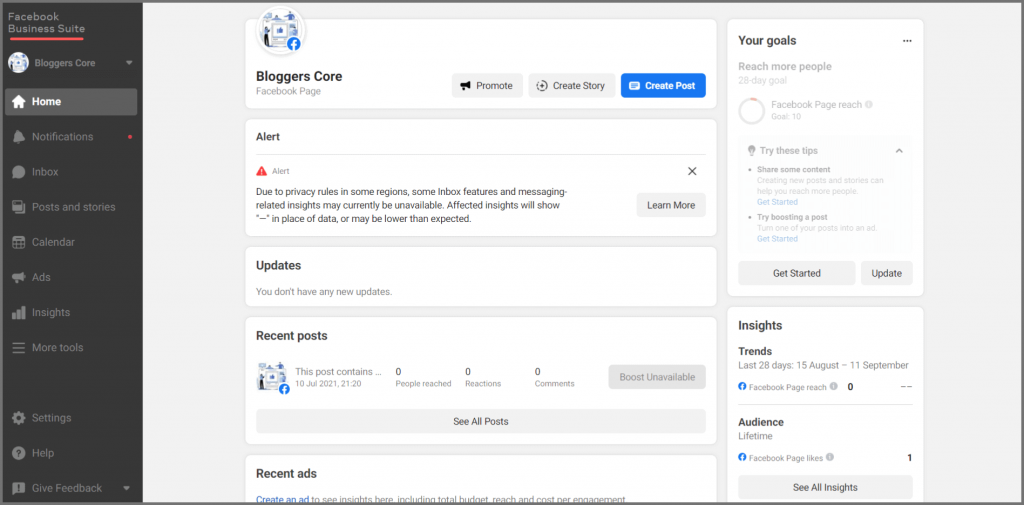Viewport: 1024px width, 505px height.
Task: Click the Facebook logo beside Page likes
Action: pyautogui.click(x=743, y=457)
